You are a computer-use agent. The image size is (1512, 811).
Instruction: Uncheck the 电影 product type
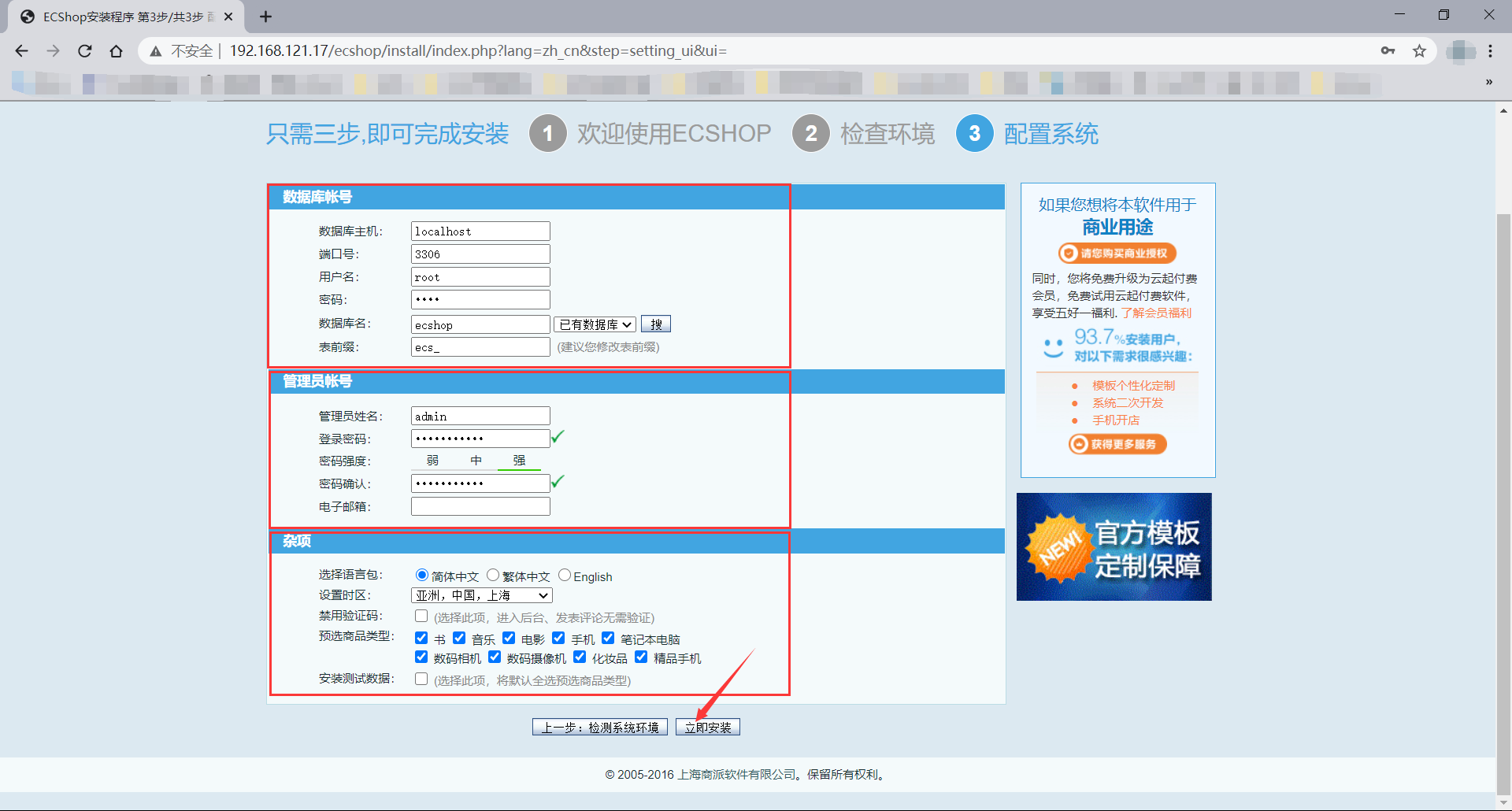pos(509,638)
